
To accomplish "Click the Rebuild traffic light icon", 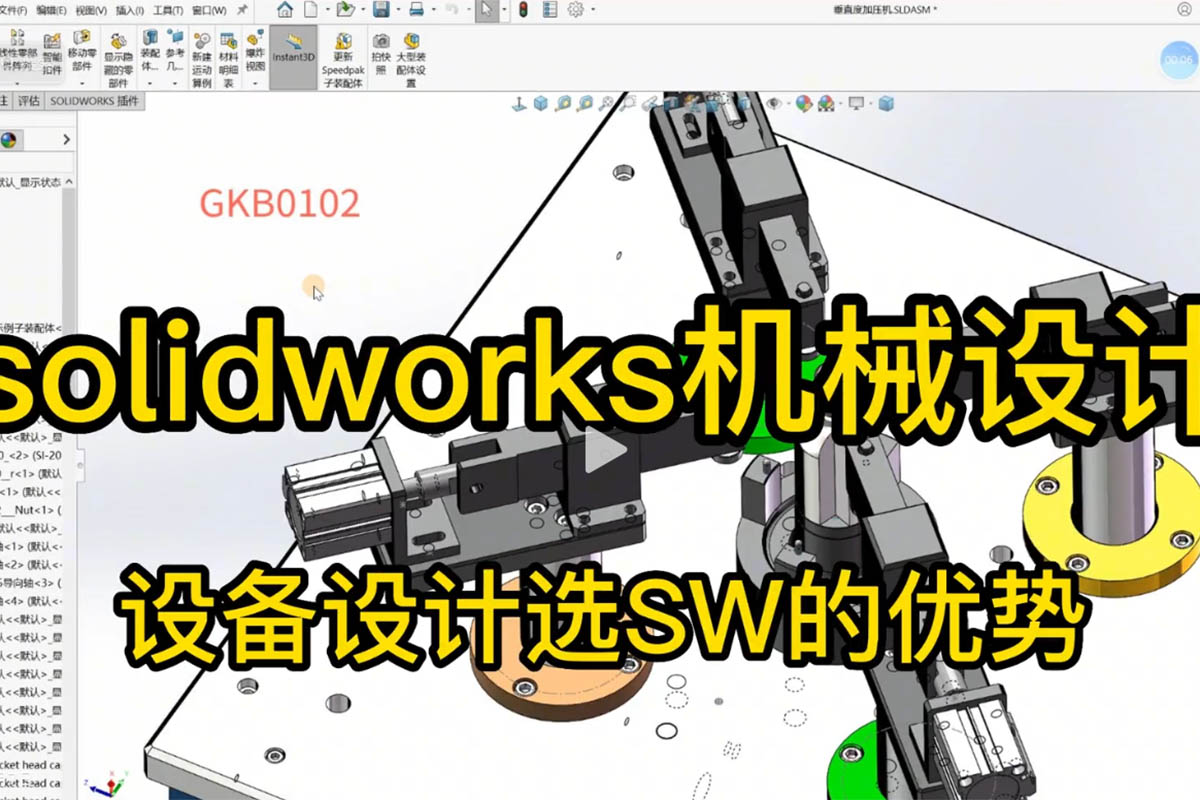I will click(x=522, y=10).
